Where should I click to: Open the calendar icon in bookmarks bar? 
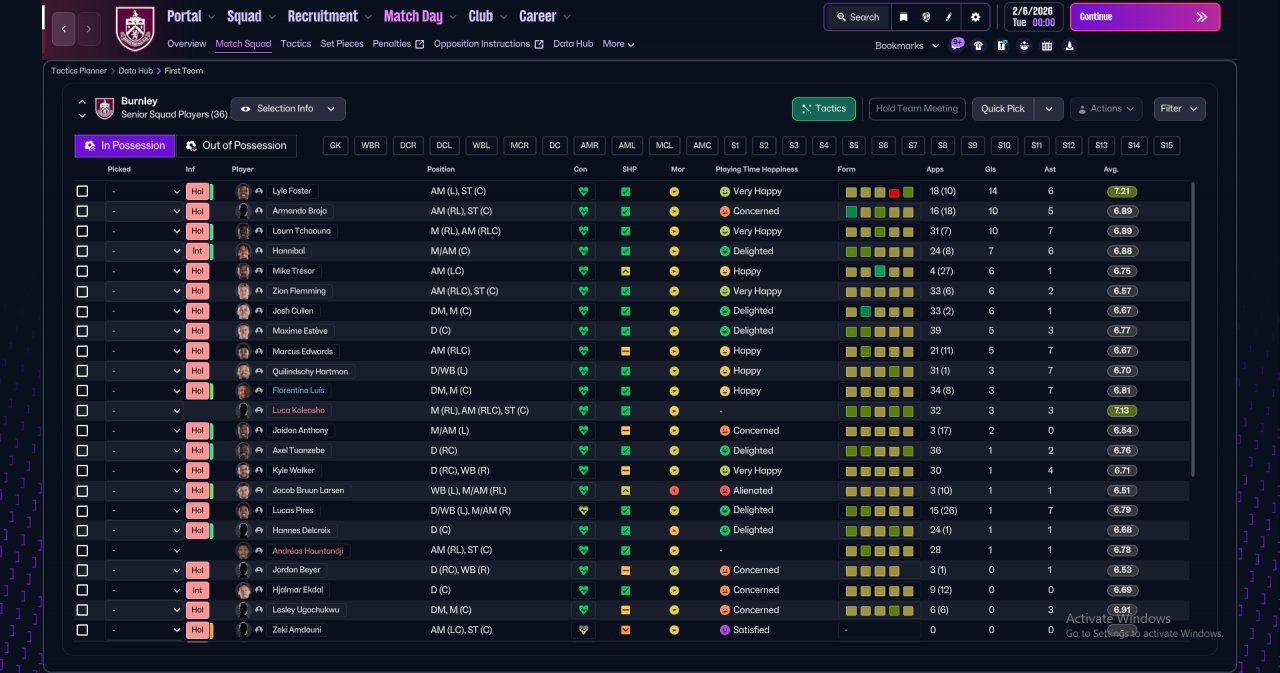[1047, 45]
